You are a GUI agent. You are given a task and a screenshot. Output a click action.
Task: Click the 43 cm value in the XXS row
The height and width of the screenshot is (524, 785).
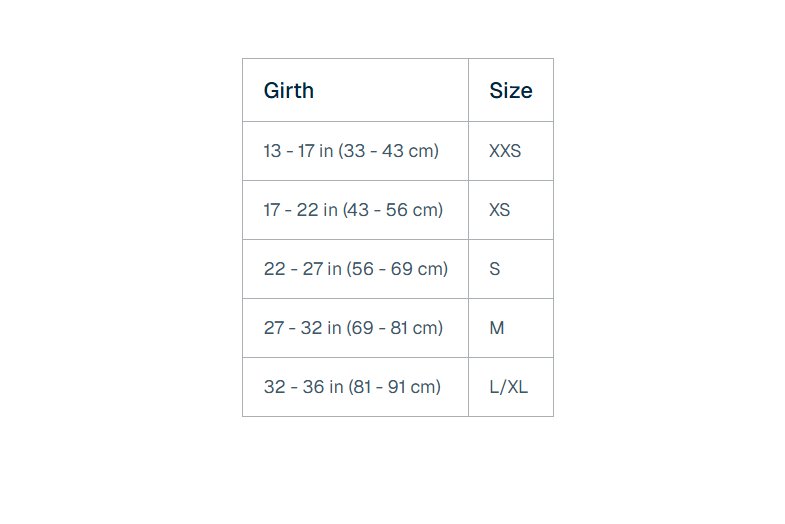(x=408, y=151)
